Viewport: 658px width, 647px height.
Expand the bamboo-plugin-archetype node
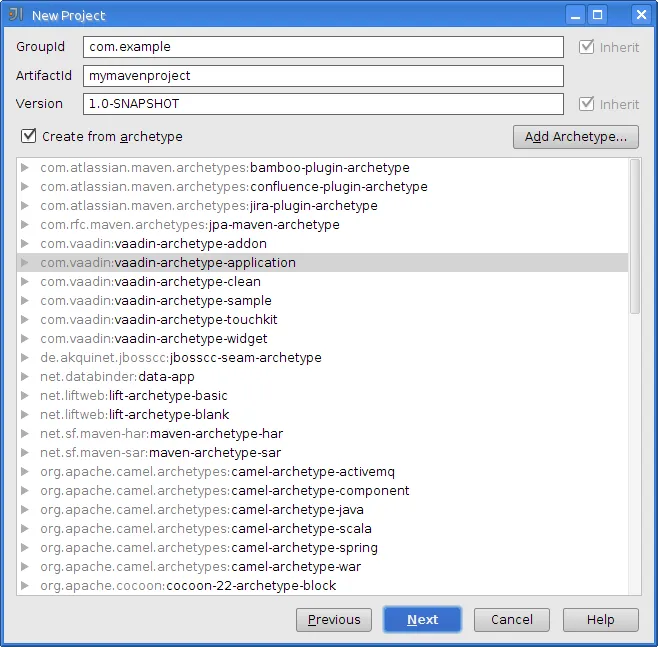[x=26, y=168]
